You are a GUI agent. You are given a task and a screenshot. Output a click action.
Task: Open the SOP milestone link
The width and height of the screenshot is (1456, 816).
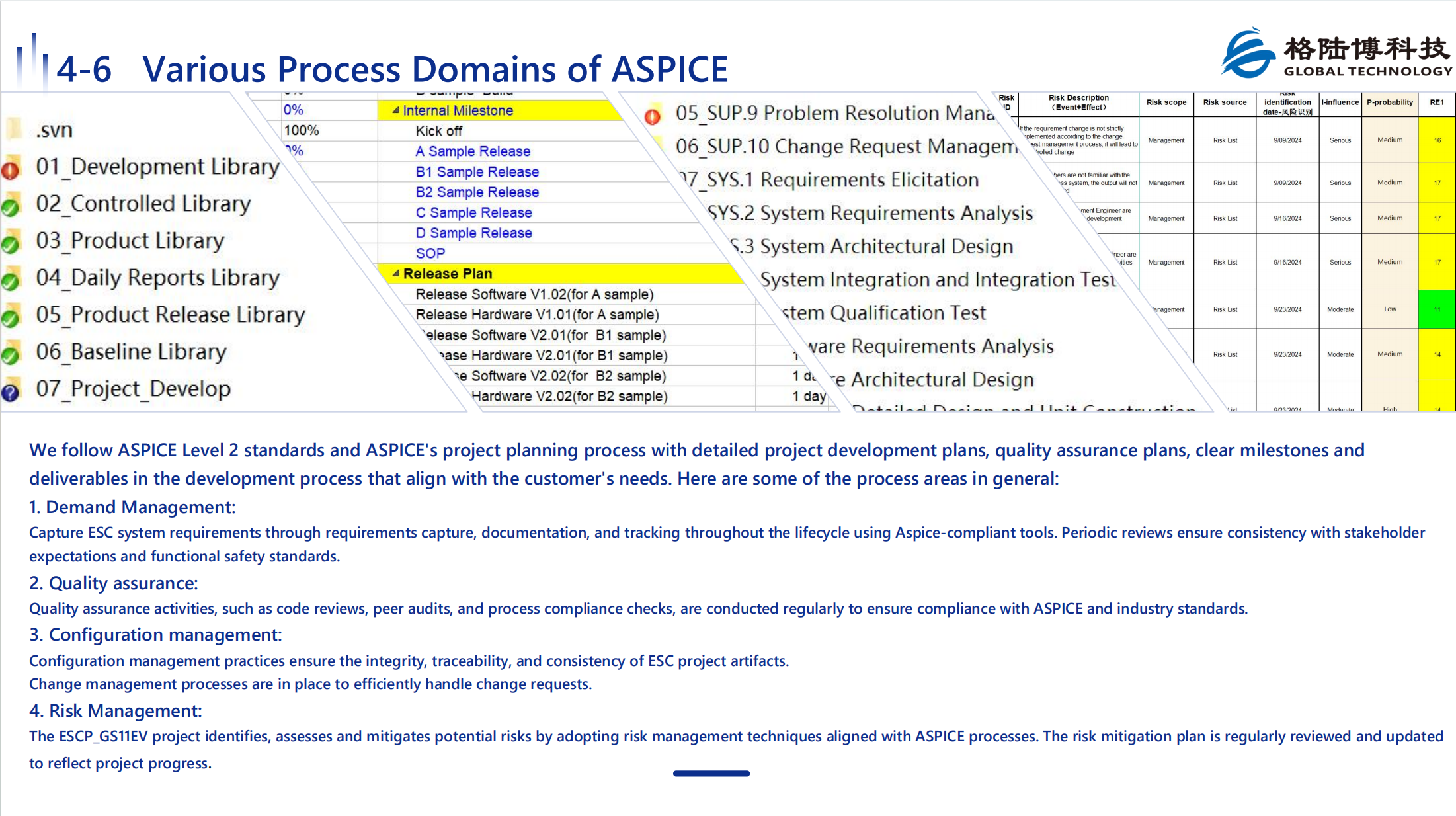point(430,253)
